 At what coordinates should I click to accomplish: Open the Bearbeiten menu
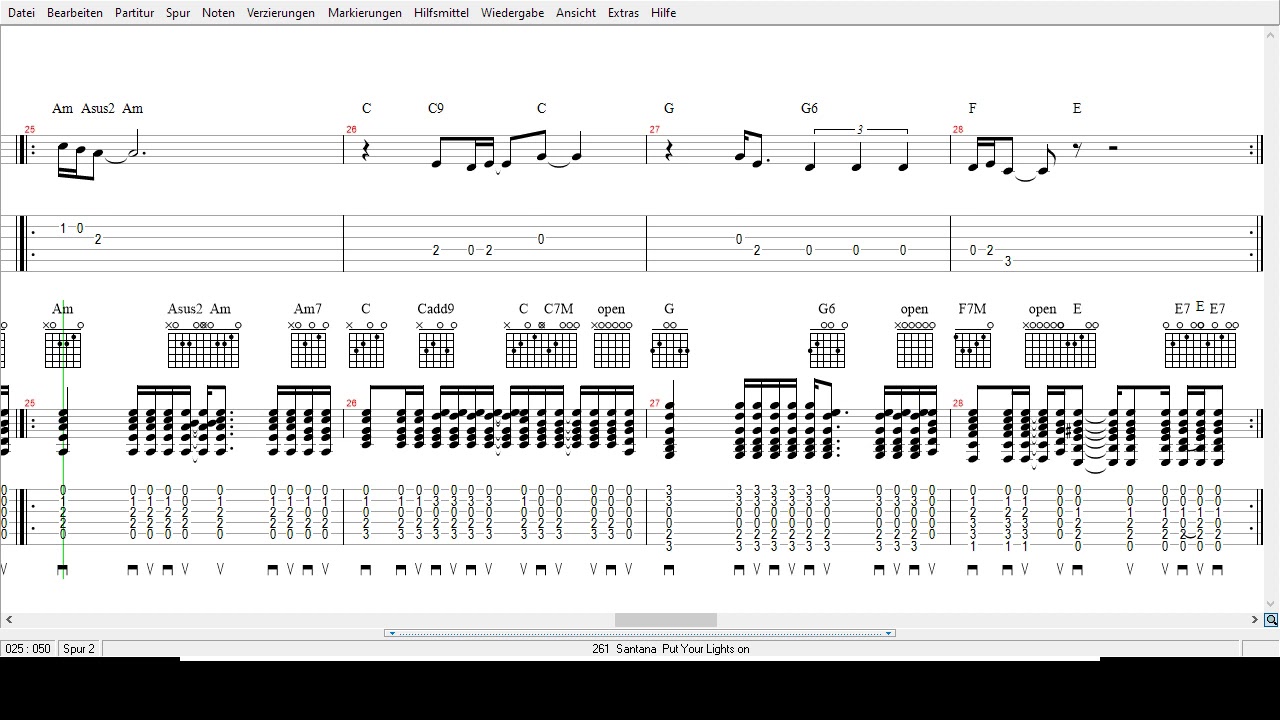[75, 13]
